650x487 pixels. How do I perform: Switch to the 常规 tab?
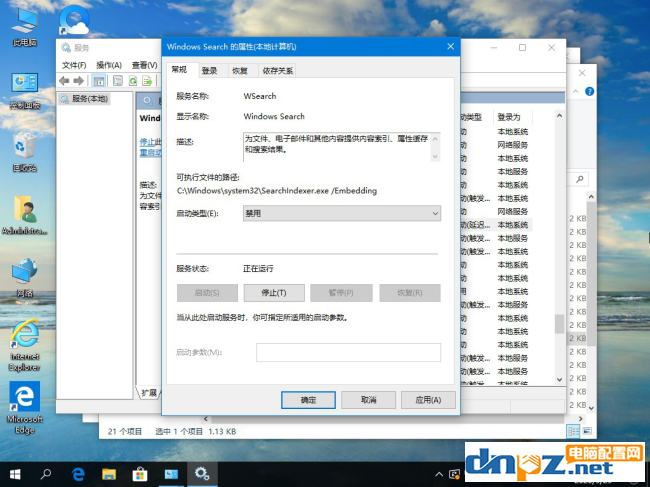coord(179,69)
